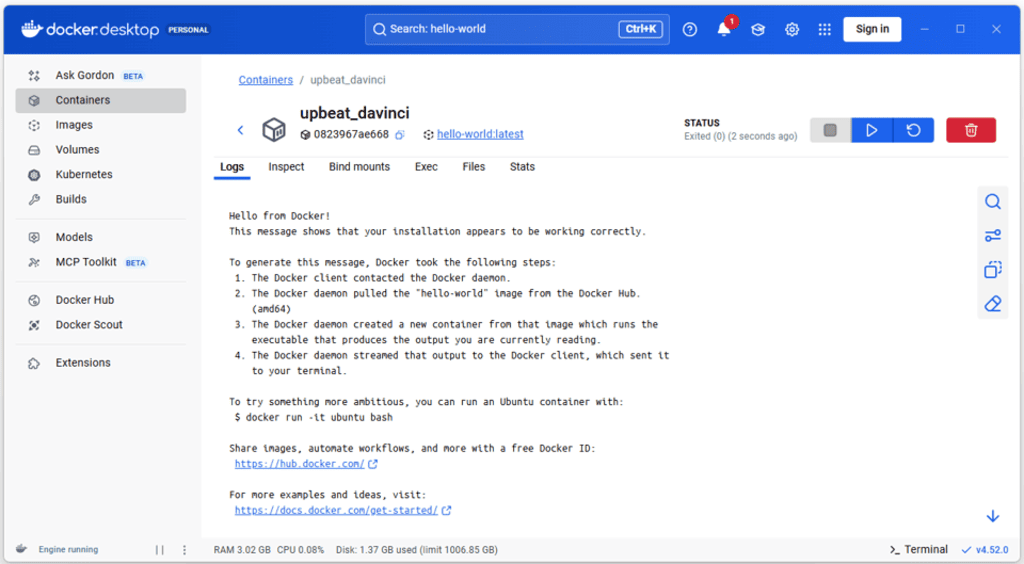The height and width of the screenshot is (564, 1024).
Task: Open https://hub.docker.com/ link
Action: (x=300, y=464)
